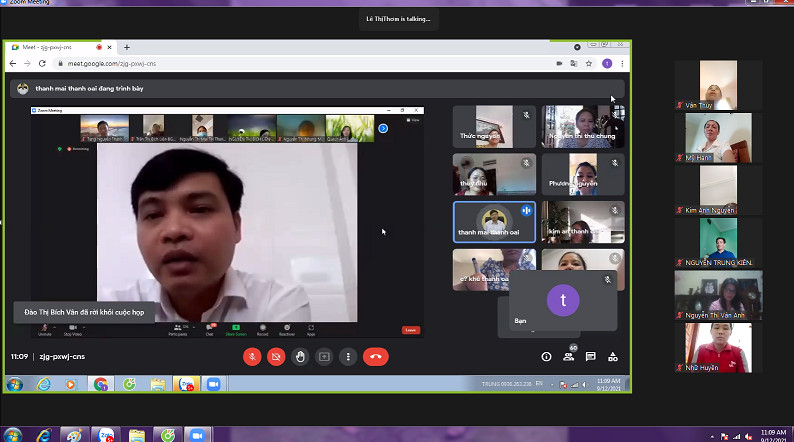The image size is (794, 442).
Task: Click the red Leave button in Zoom
Action: (410, 330)
